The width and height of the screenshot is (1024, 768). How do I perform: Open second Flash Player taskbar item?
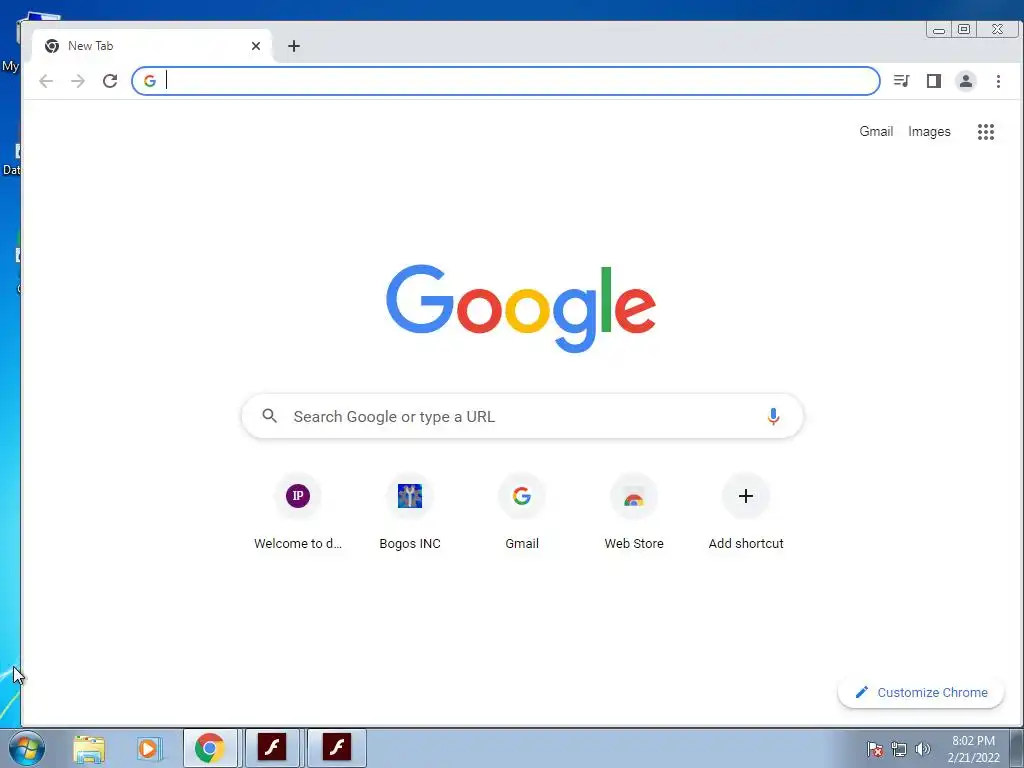pyautogui.click(x=336, y=748)
